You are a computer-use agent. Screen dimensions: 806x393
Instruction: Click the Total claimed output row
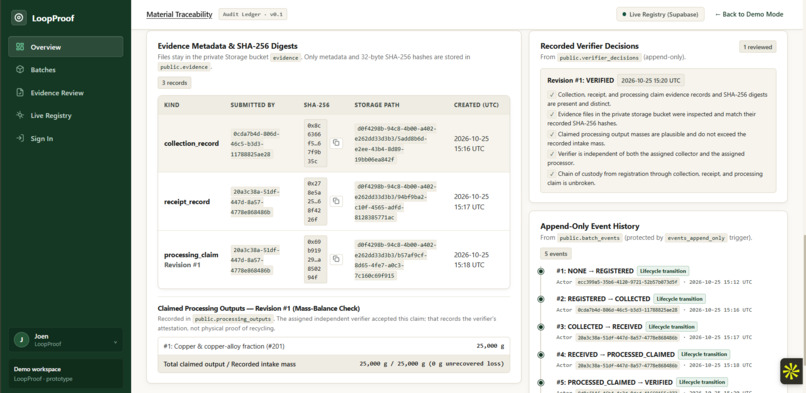point(334,364)
